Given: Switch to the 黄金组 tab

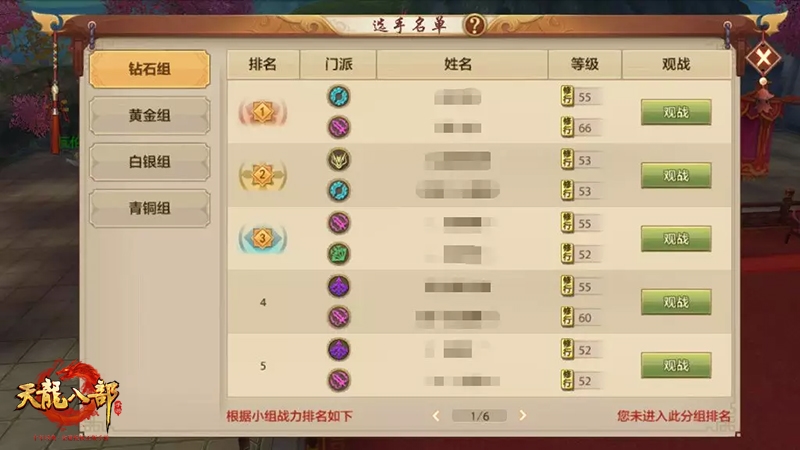Looking at the screenshot, I should pos(149,115).
